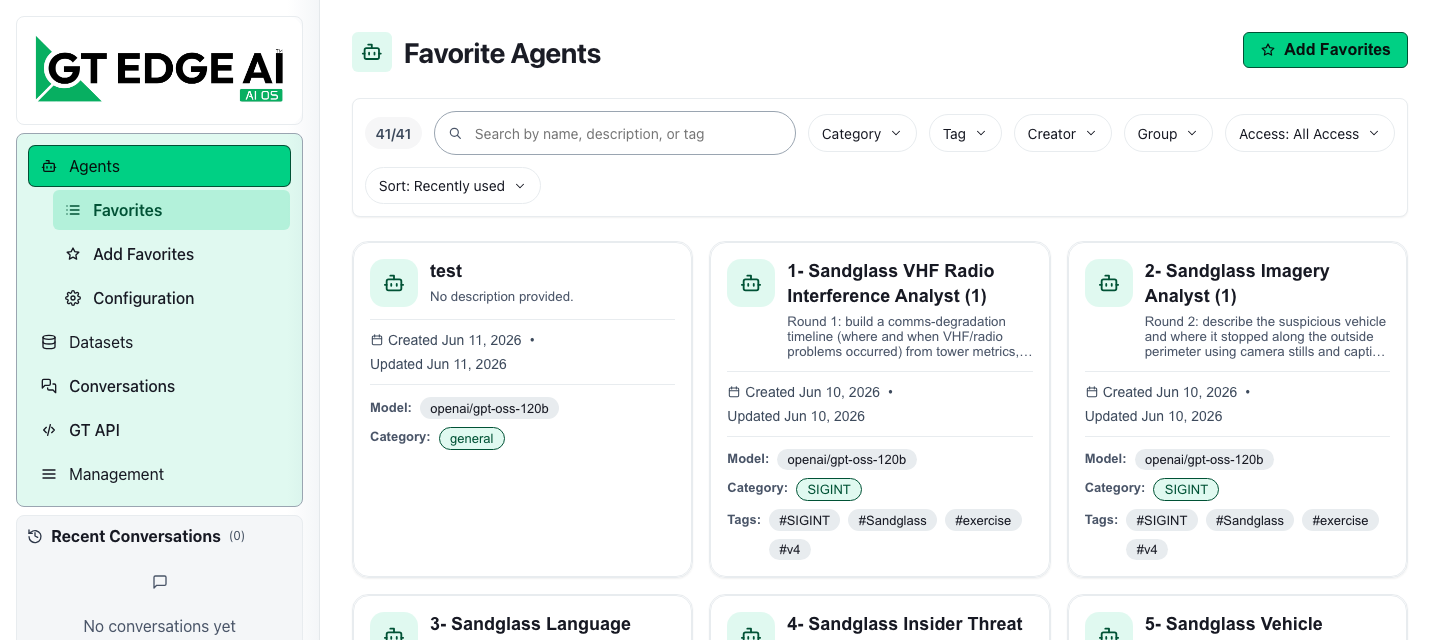Click "No description provided." on test card
Viewport: 1440px width, 640px height.
coord(502,296)
